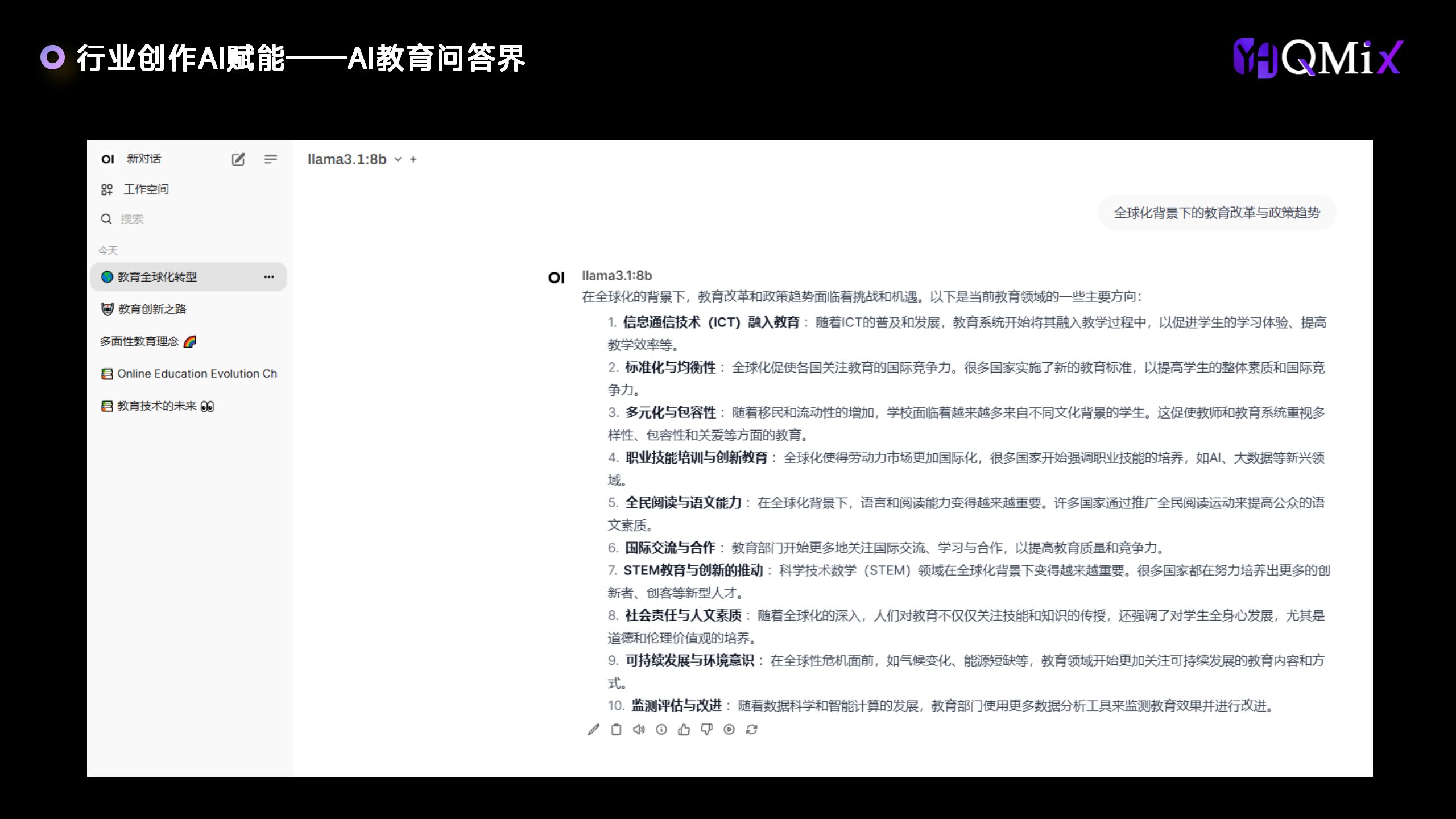
Task: Select the 教育技术的未来 conversation
Action: point(157,406)
